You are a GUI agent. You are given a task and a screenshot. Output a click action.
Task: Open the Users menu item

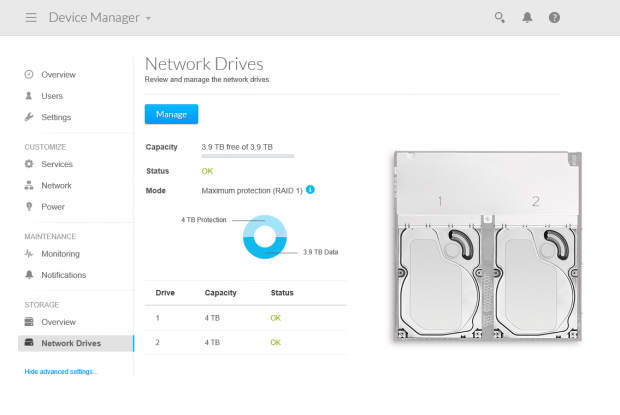click(52, 96)
